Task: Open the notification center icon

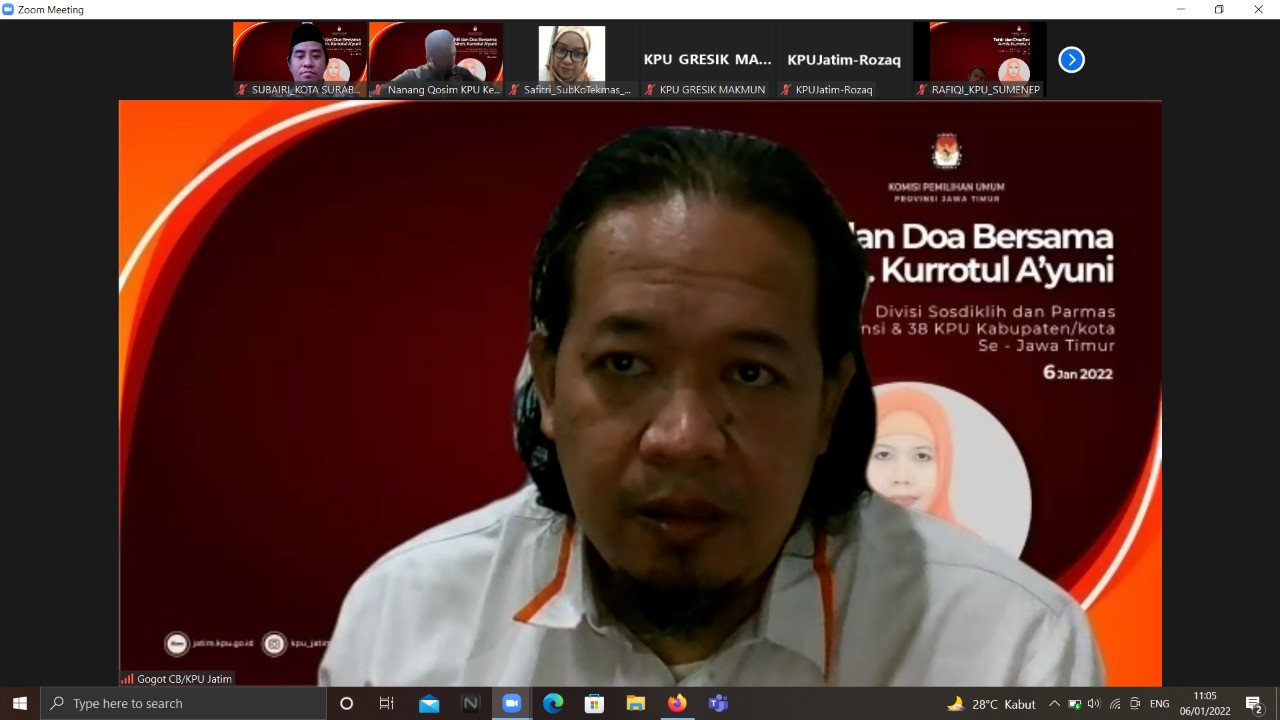Action: (x=1253, y=704)
